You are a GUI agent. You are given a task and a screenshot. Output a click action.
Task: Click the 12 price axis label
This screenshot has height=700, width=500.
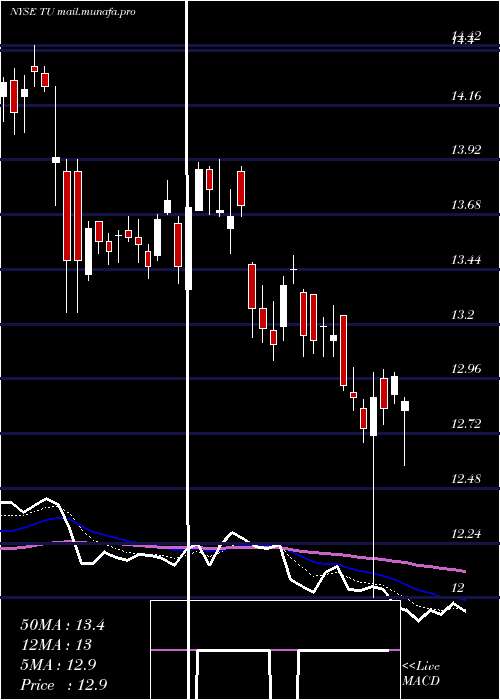[x=458, y=588]
